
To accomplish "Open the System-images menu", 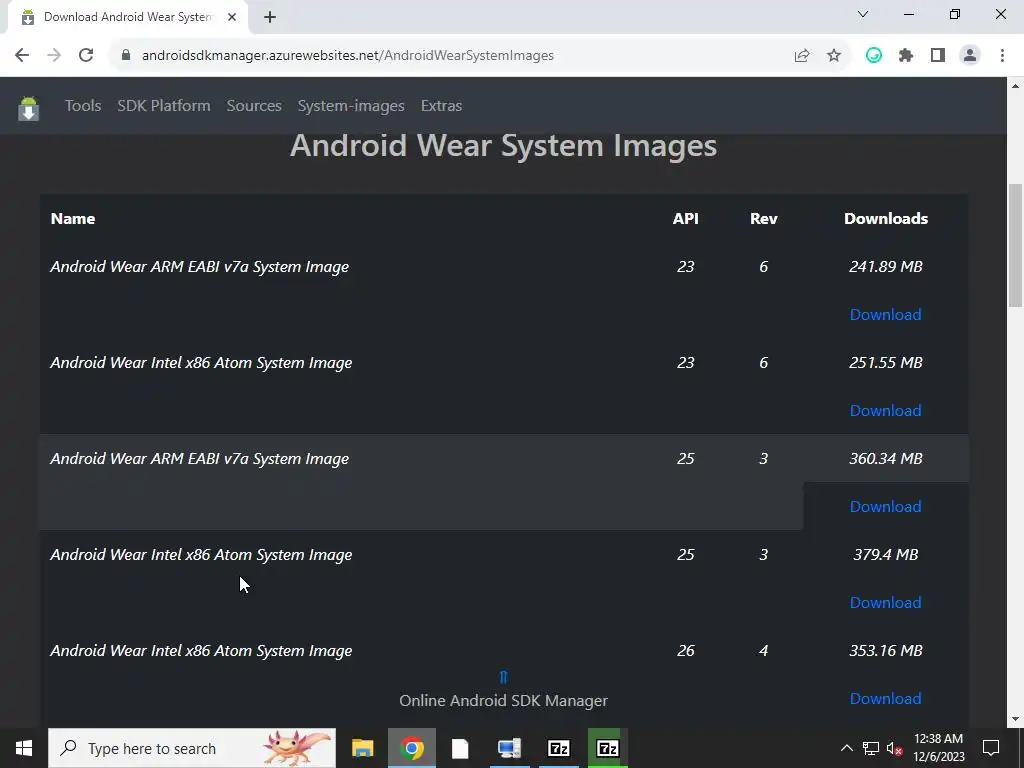I will point(351,106).
